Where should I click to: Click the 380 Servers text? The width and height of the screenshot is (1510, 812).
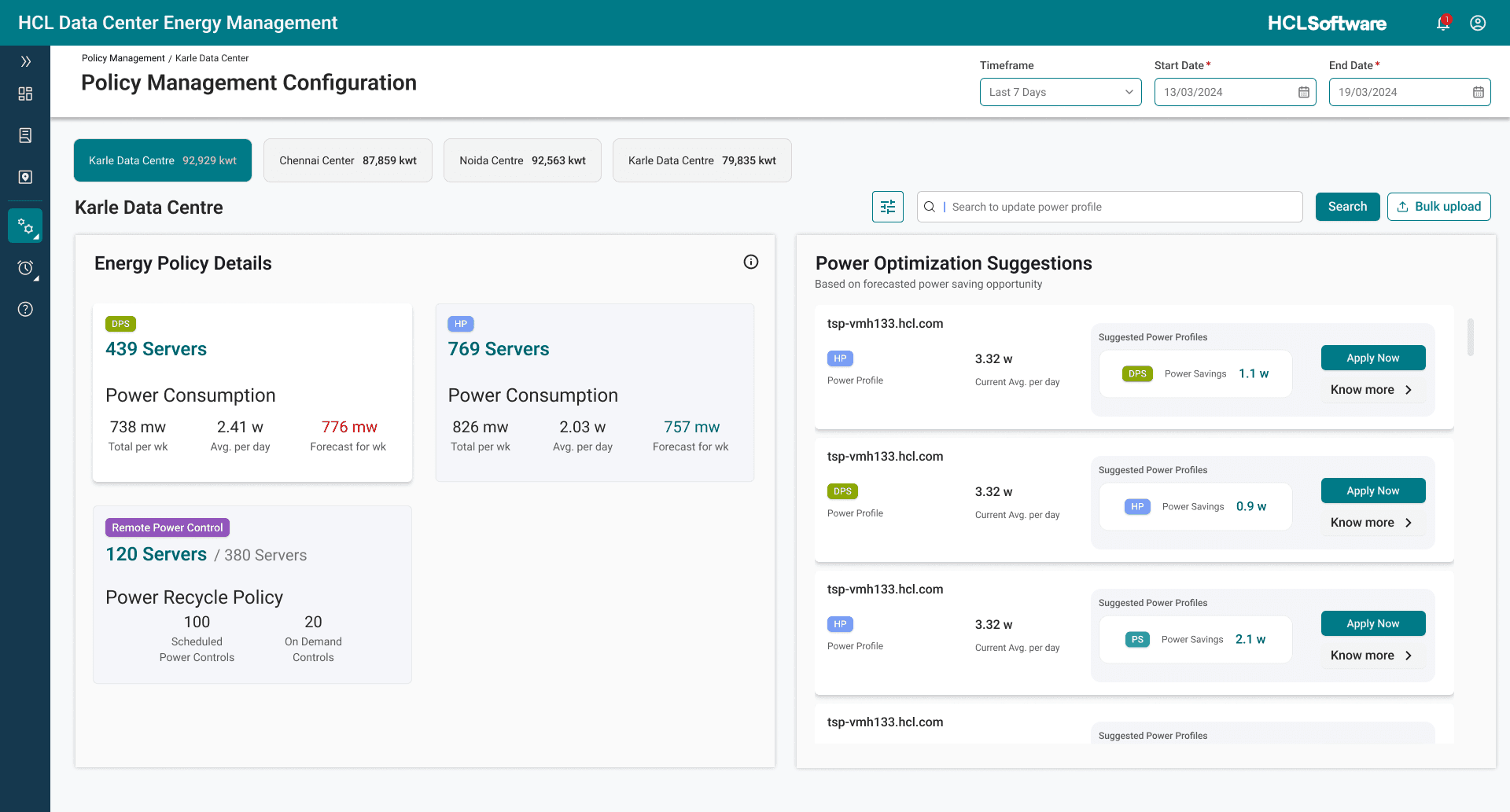[265, 555]
